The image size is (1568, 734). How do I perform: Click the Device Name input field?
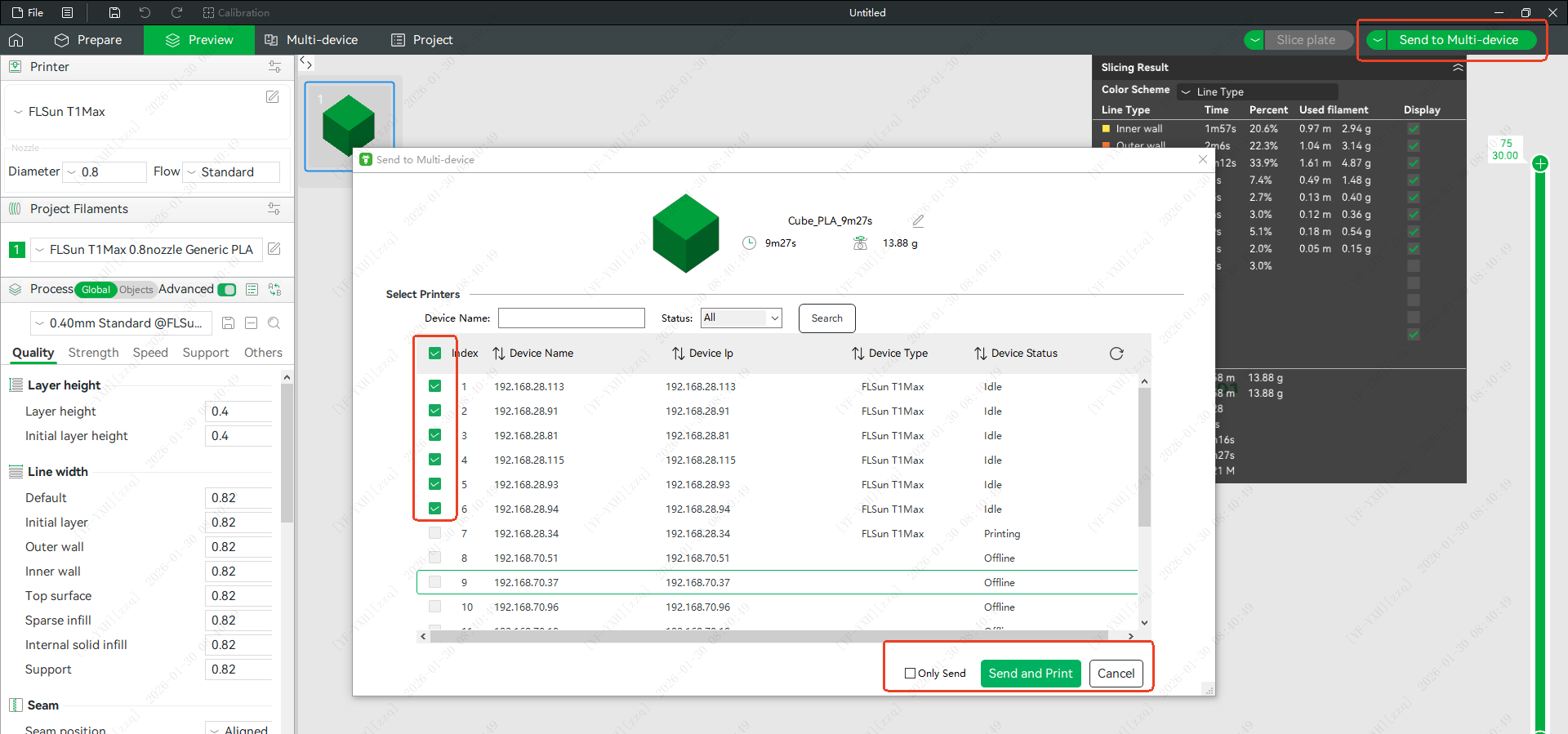[x=571, y=318]
